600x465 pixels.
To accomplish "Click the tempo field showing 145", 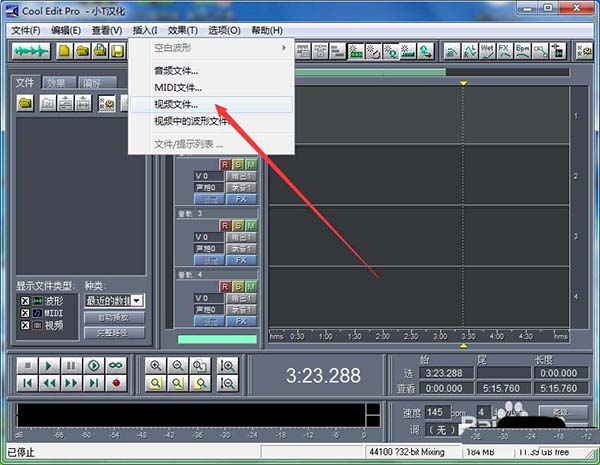I will [437, 413].
